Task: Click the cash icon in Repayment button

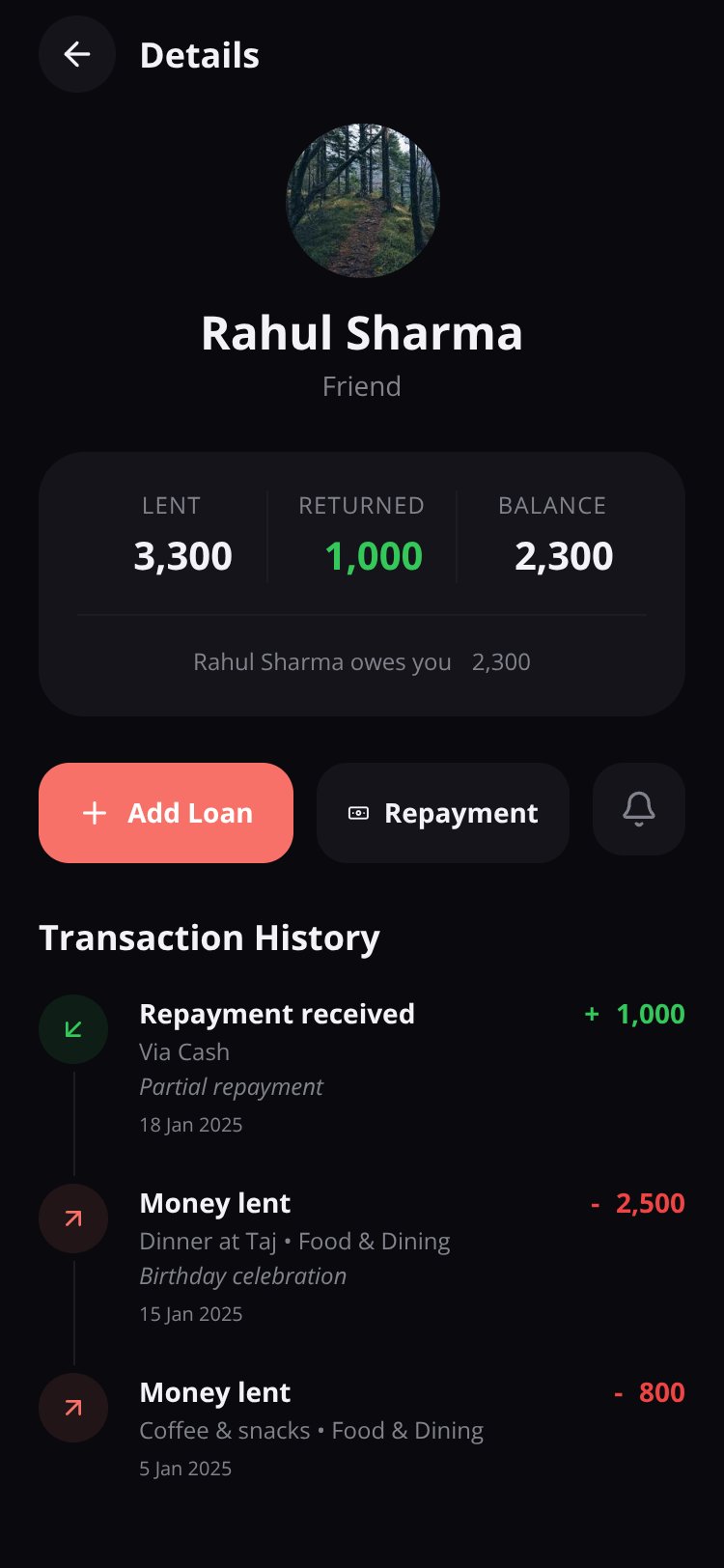Action: coord(358,813)
